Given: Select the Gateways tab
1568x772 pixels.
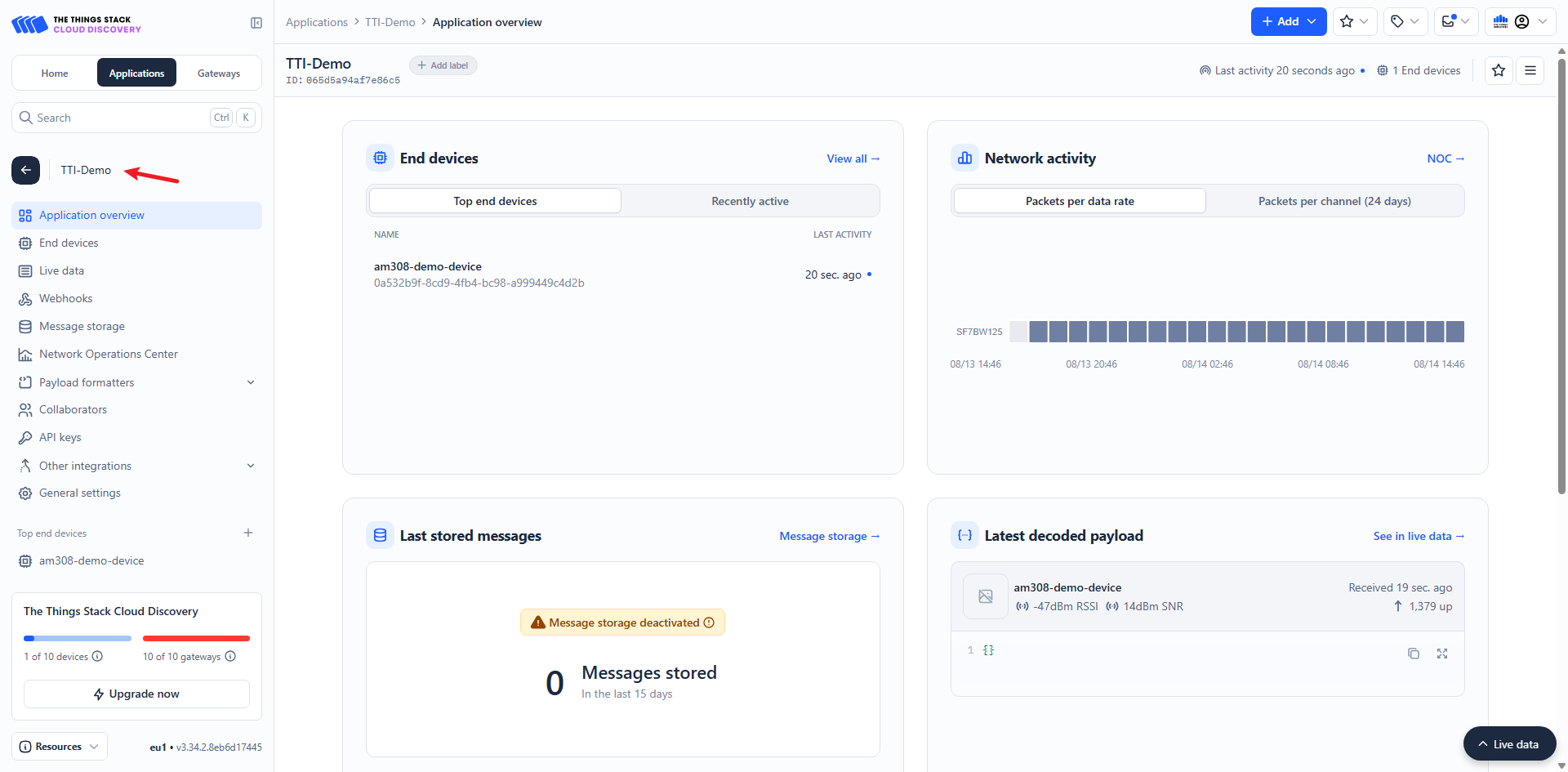Looking at the screenshot, I should (219, 73).
